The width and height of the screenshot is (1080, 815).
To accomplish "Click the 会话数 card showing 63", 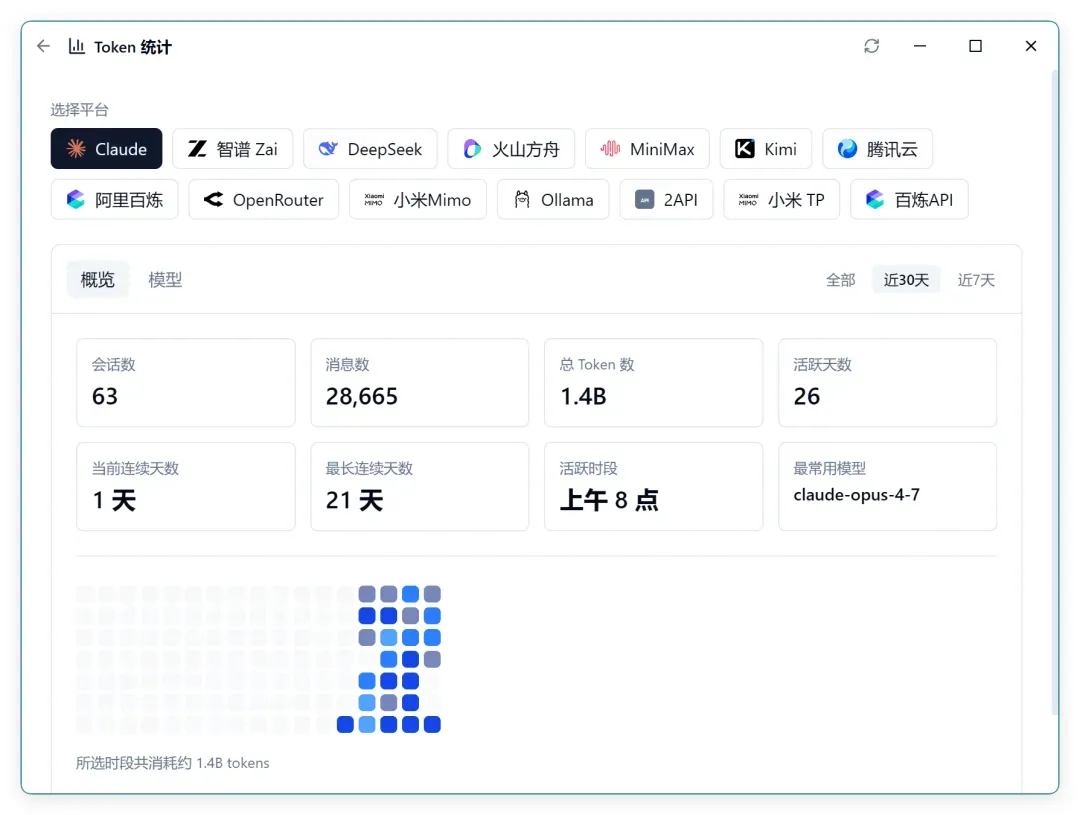I will pos(186,382).
